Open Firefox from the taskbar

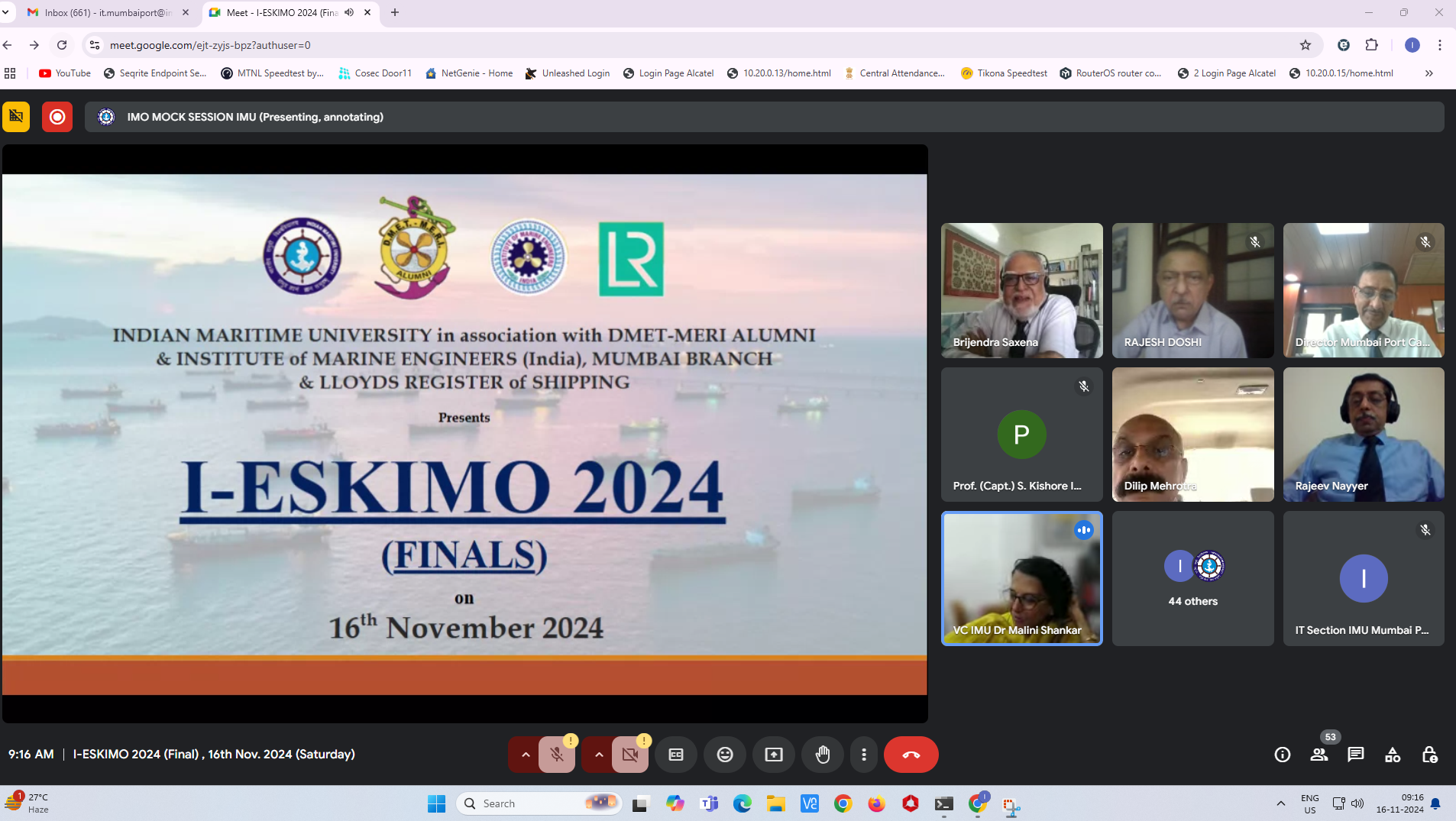tap(876, 803)
